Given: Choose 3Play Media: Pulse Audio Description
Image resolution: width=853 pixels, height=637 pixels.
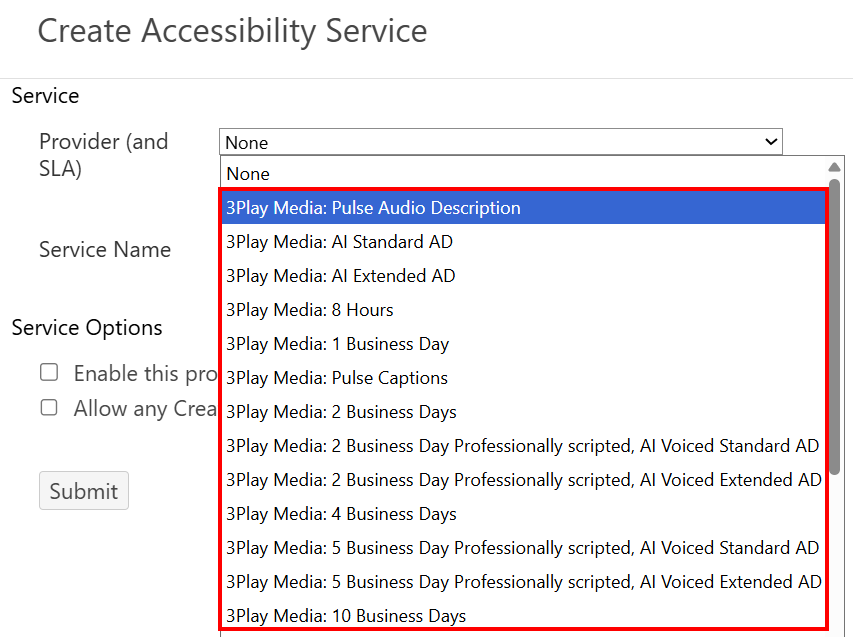Looking at the screenshot, I should click(x=523, y=207).
